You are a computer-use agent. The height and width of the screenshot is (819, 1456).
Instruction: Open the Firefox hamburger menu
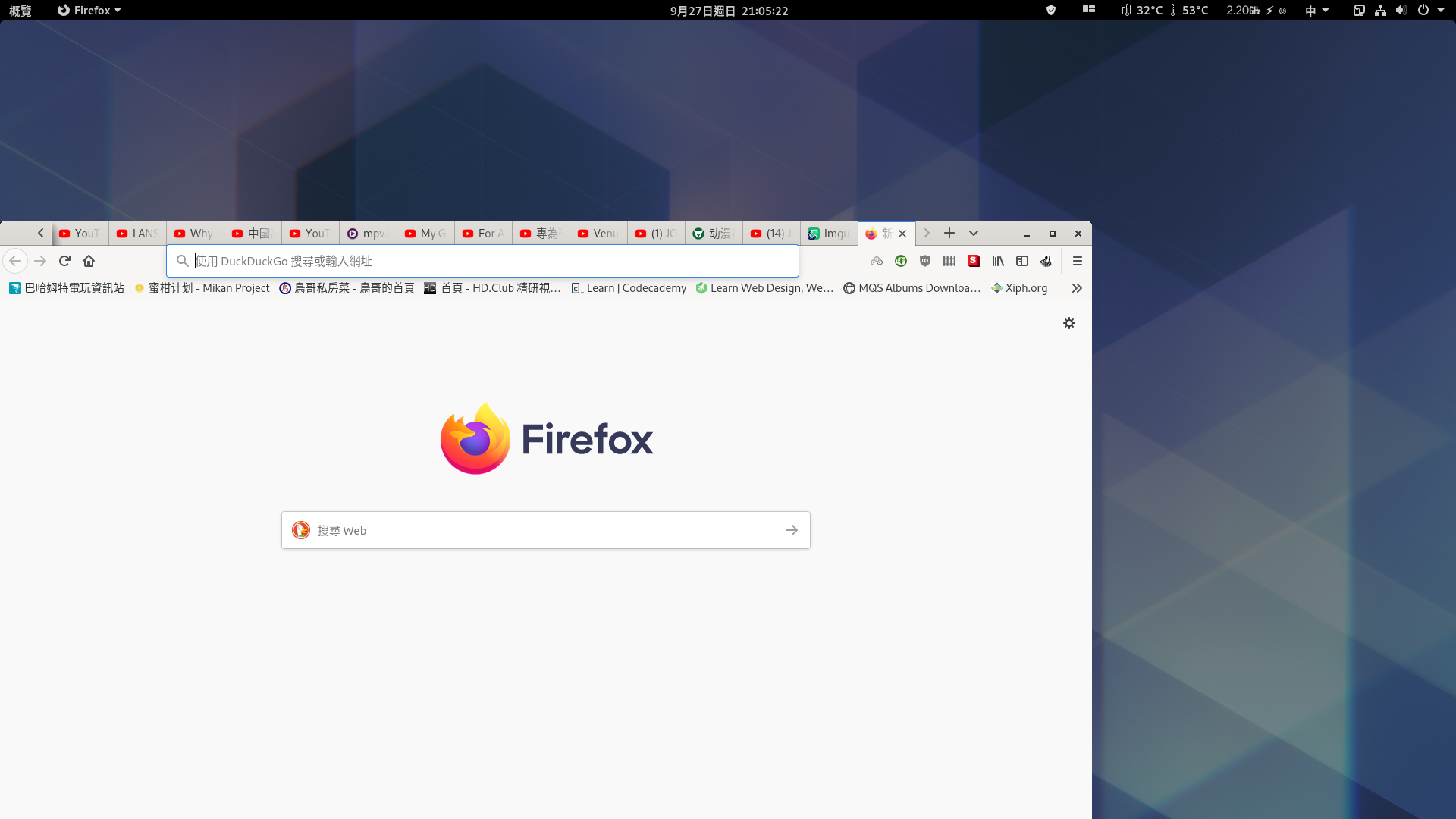click(1077, 261)
